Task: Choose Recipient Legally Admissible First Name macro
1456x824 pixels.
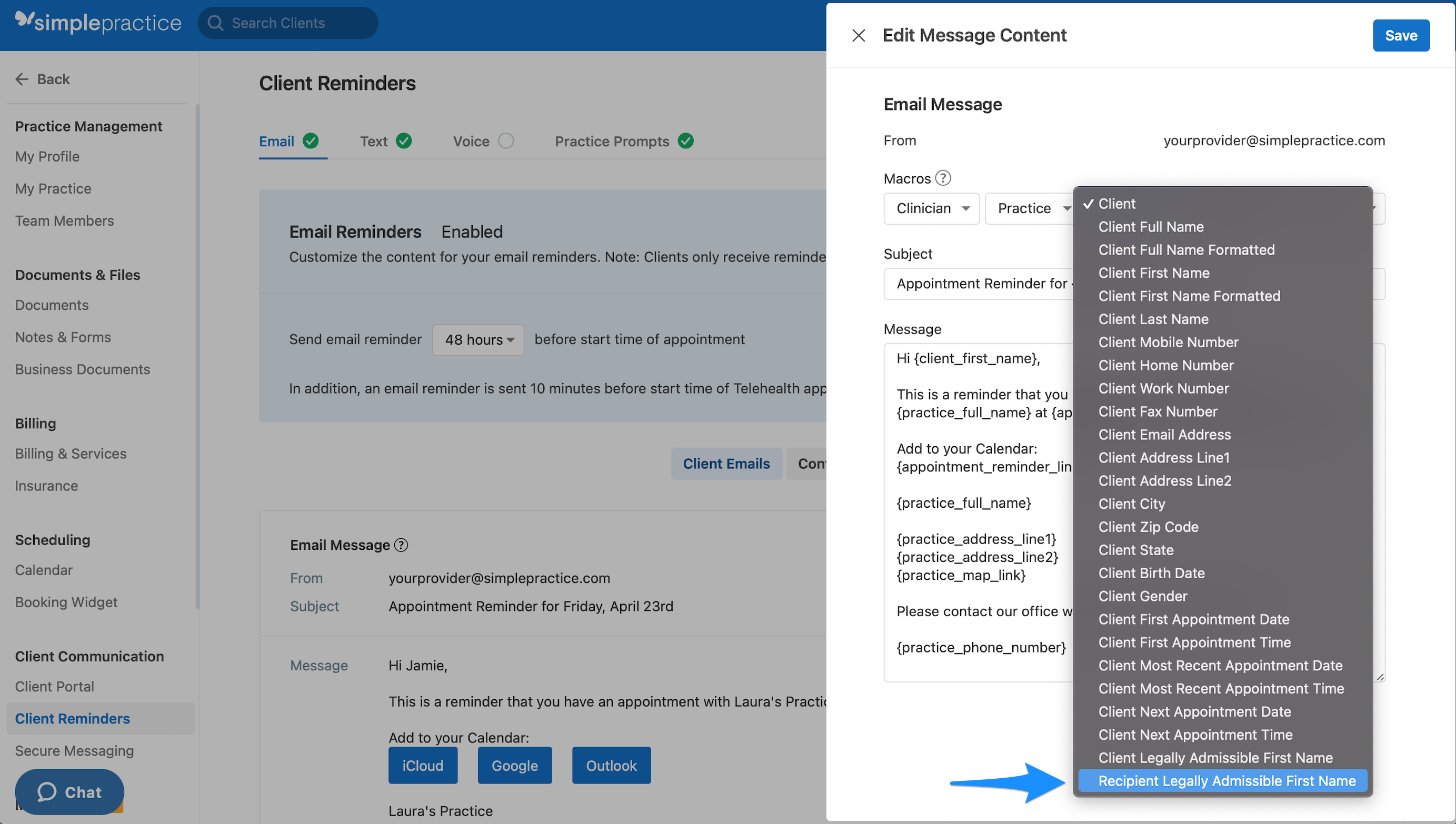Action: [x=1223, y=781]
